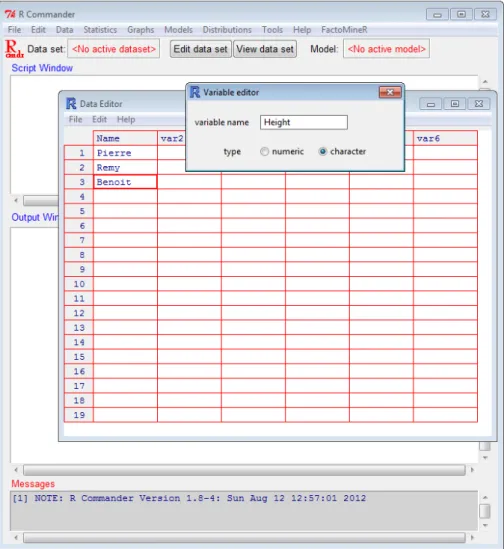This screenshot has height=549, width=504.
Task: Click Script Window scroll left arrow
Action: tap(16, 201)
